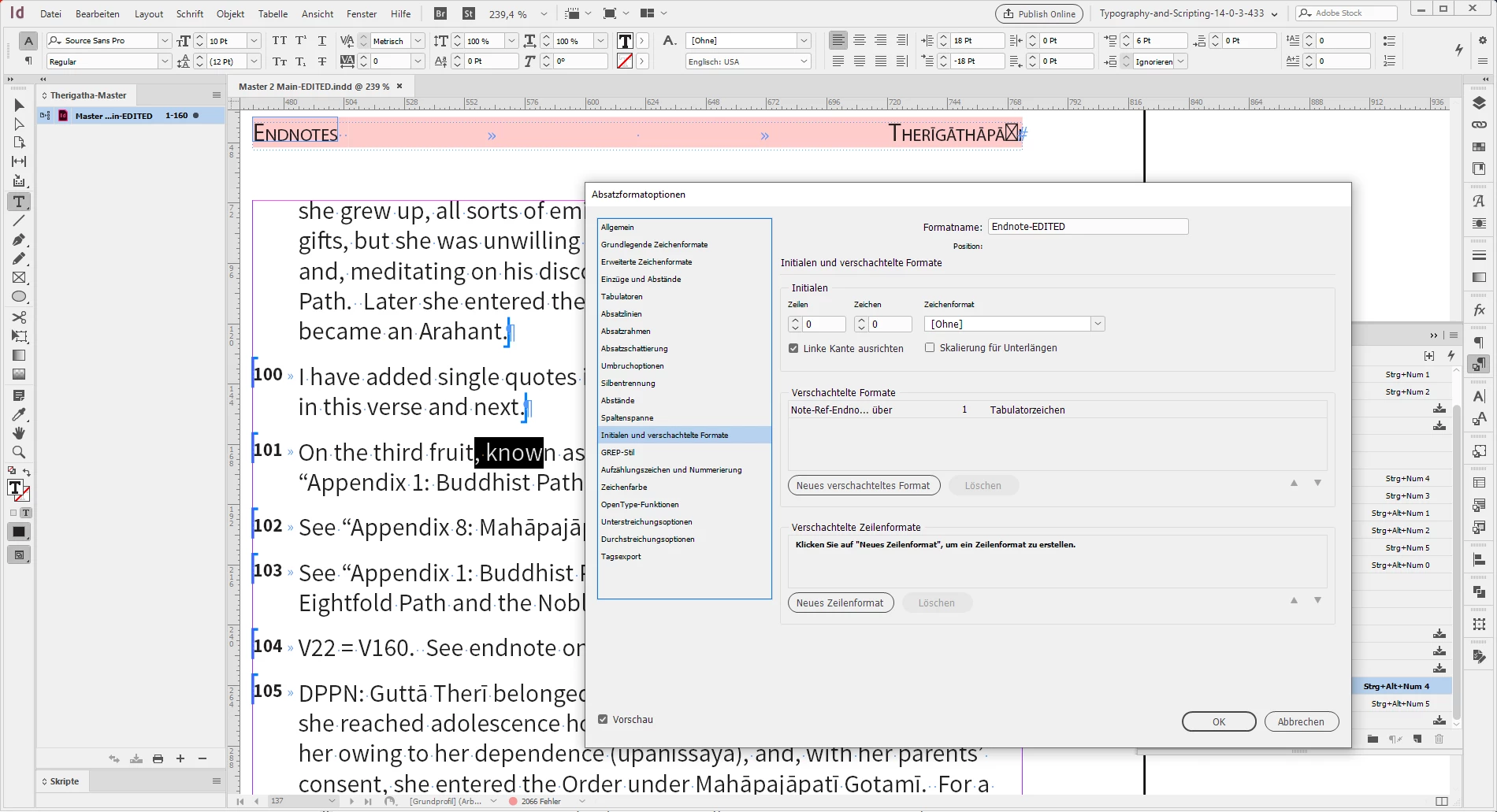Open the 239,4 % zoom level dropdown
The width and height of the screenshot is (1497, 812).
(x=544, y=13)
